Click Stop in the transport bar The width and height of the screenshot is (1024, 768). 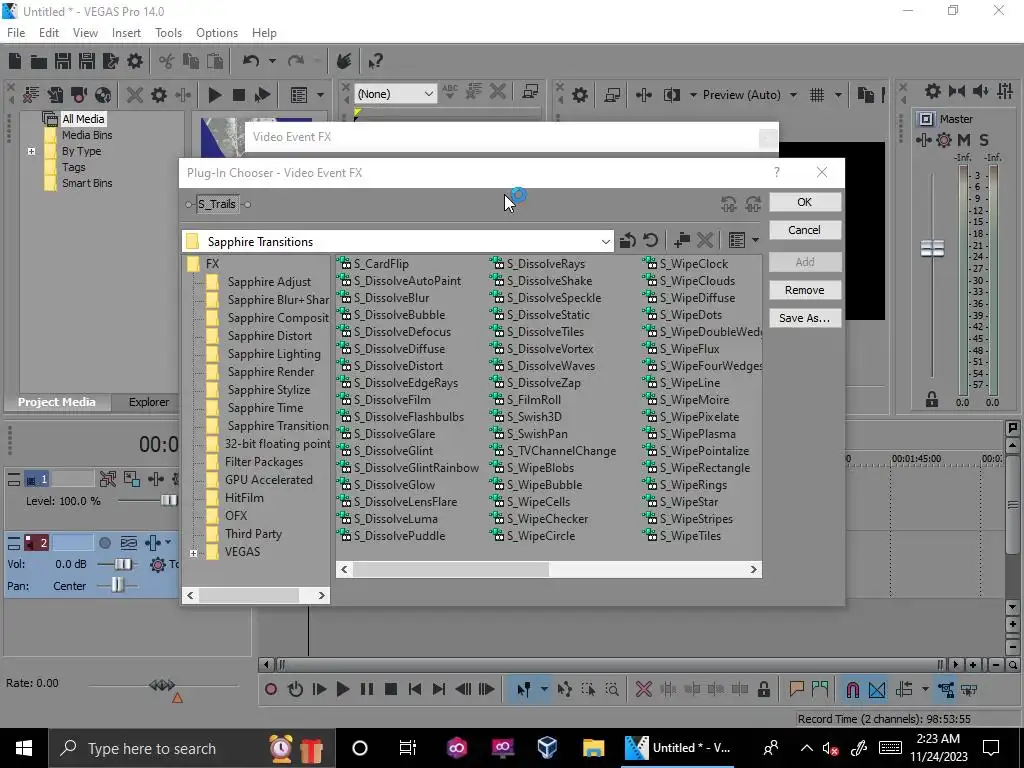tap(391, 689)
